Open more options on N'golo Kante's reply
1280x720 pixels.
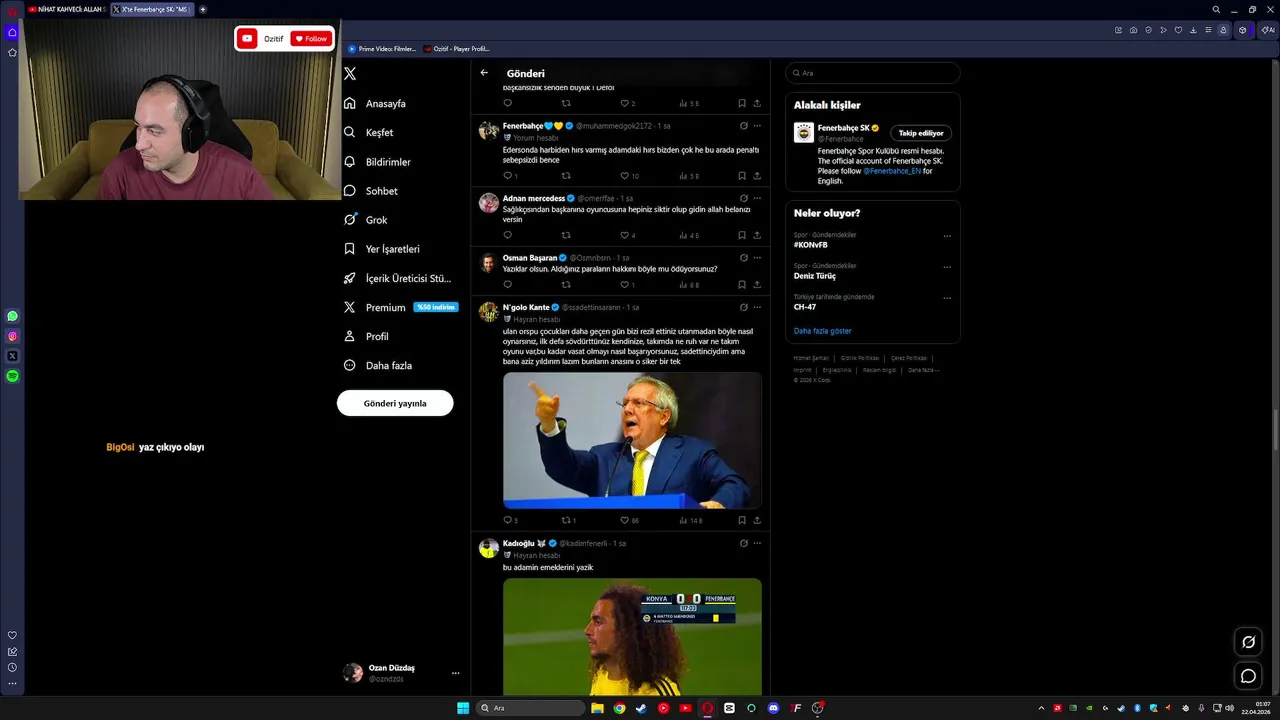(x=757, y=307)
